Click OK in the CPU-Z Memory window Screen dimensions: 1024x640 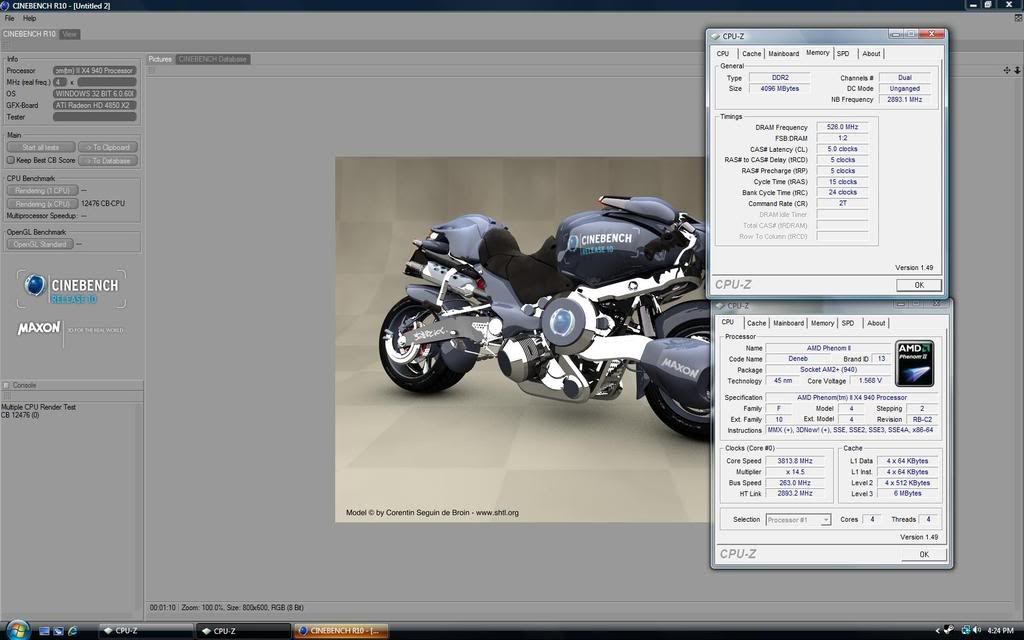point(919,285)
